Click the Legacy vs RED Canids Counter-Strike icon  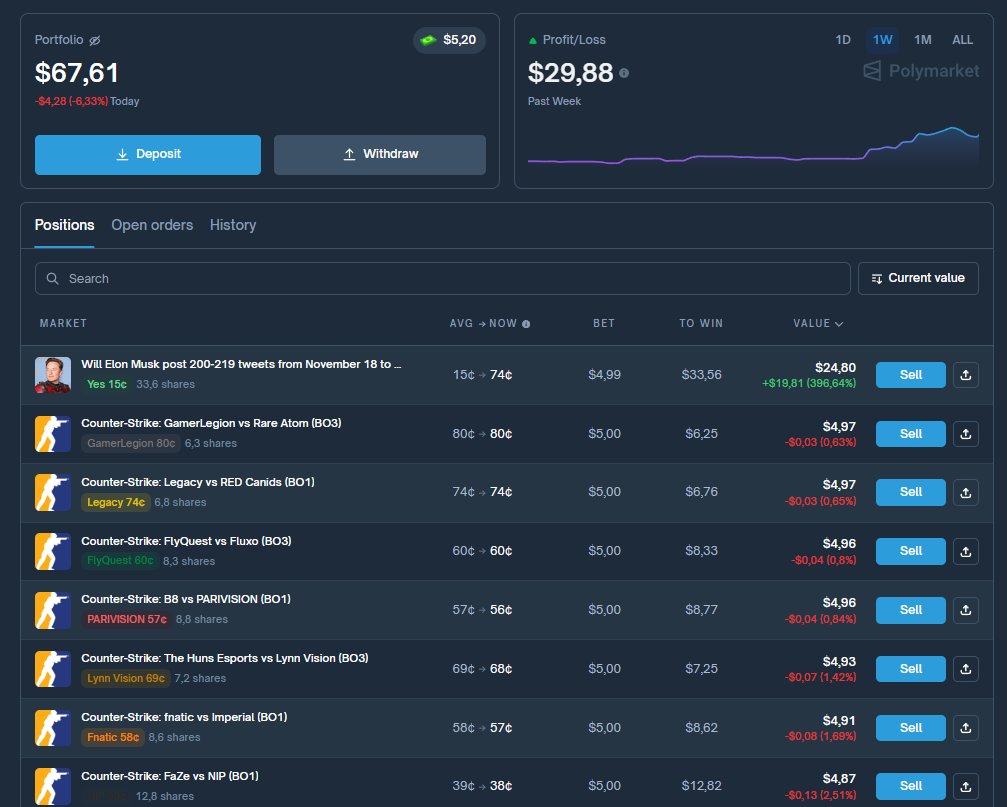53,492
